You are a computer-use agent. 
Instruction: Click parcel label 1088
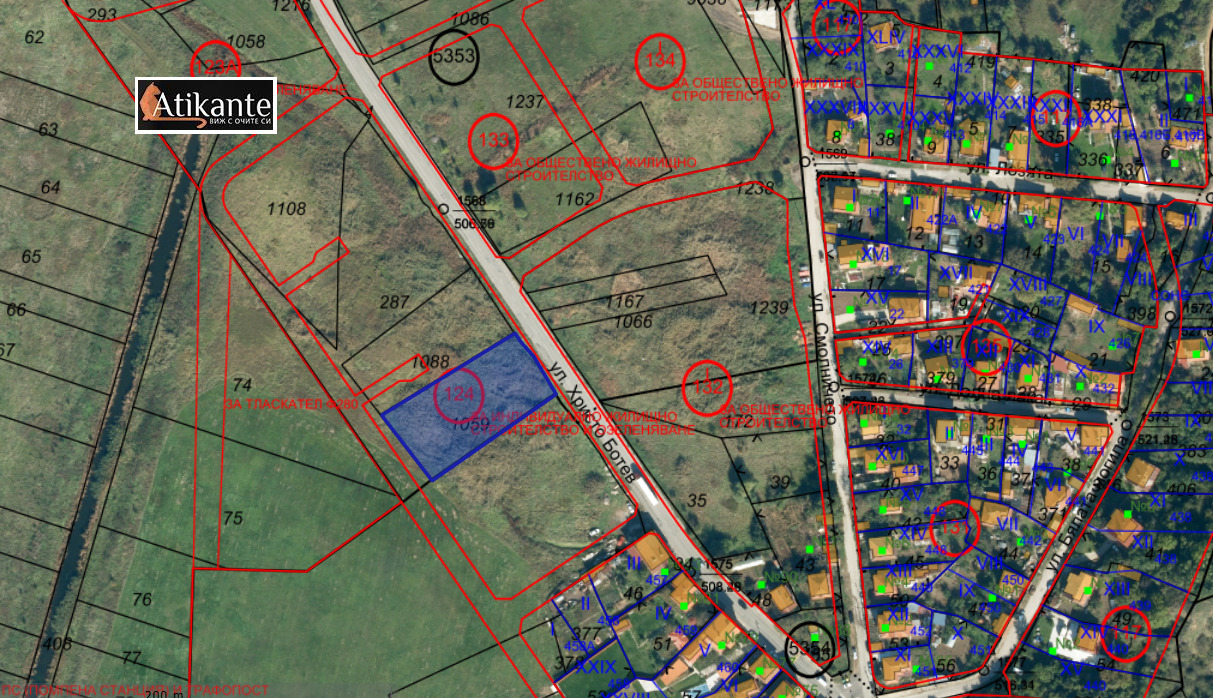click(x=430, y=361)
